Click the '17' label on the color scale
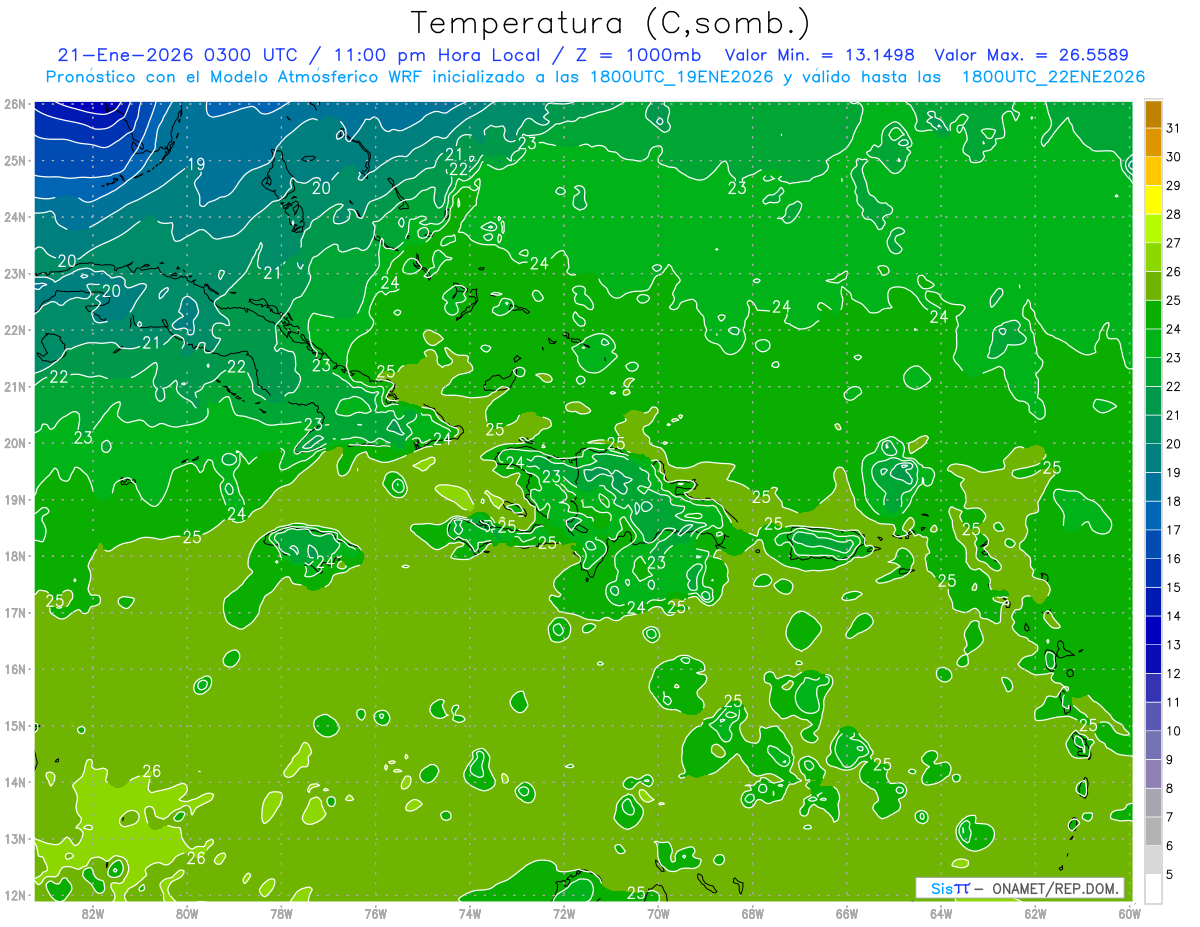 (x=1174, y=530)
